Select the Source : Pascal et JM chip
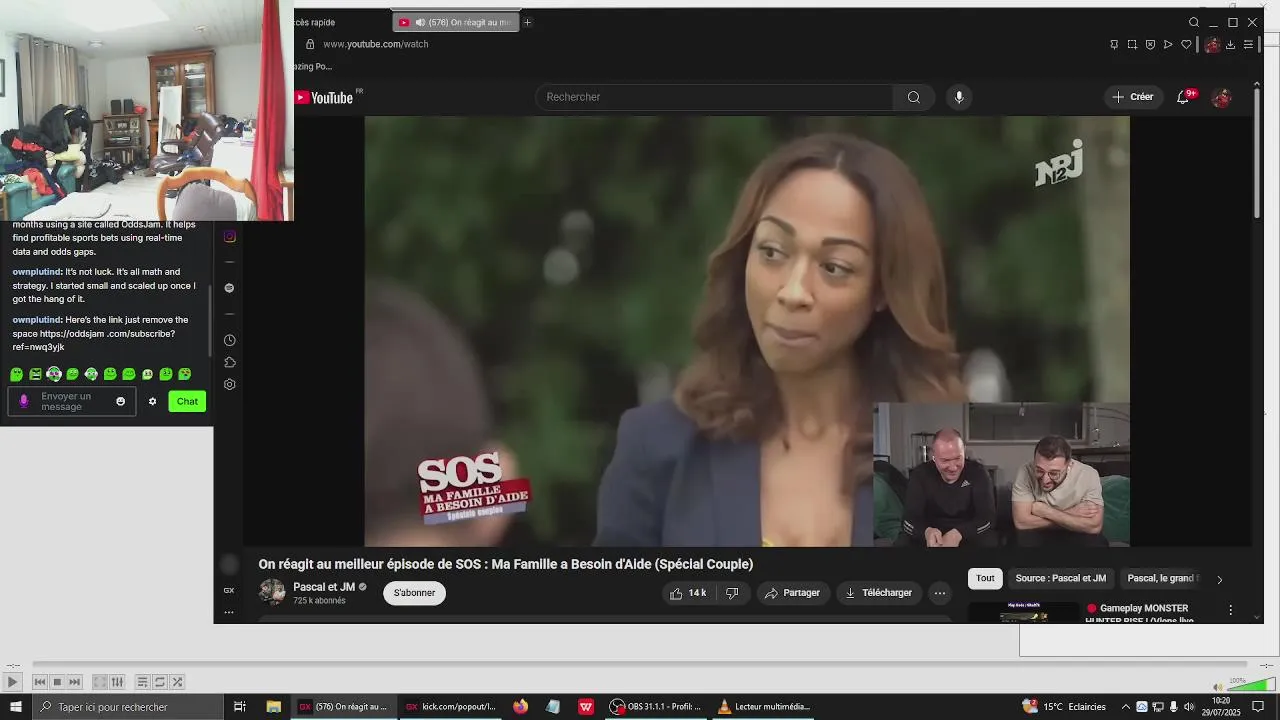Screen dimensions: 1280x720 (1061, 578)
